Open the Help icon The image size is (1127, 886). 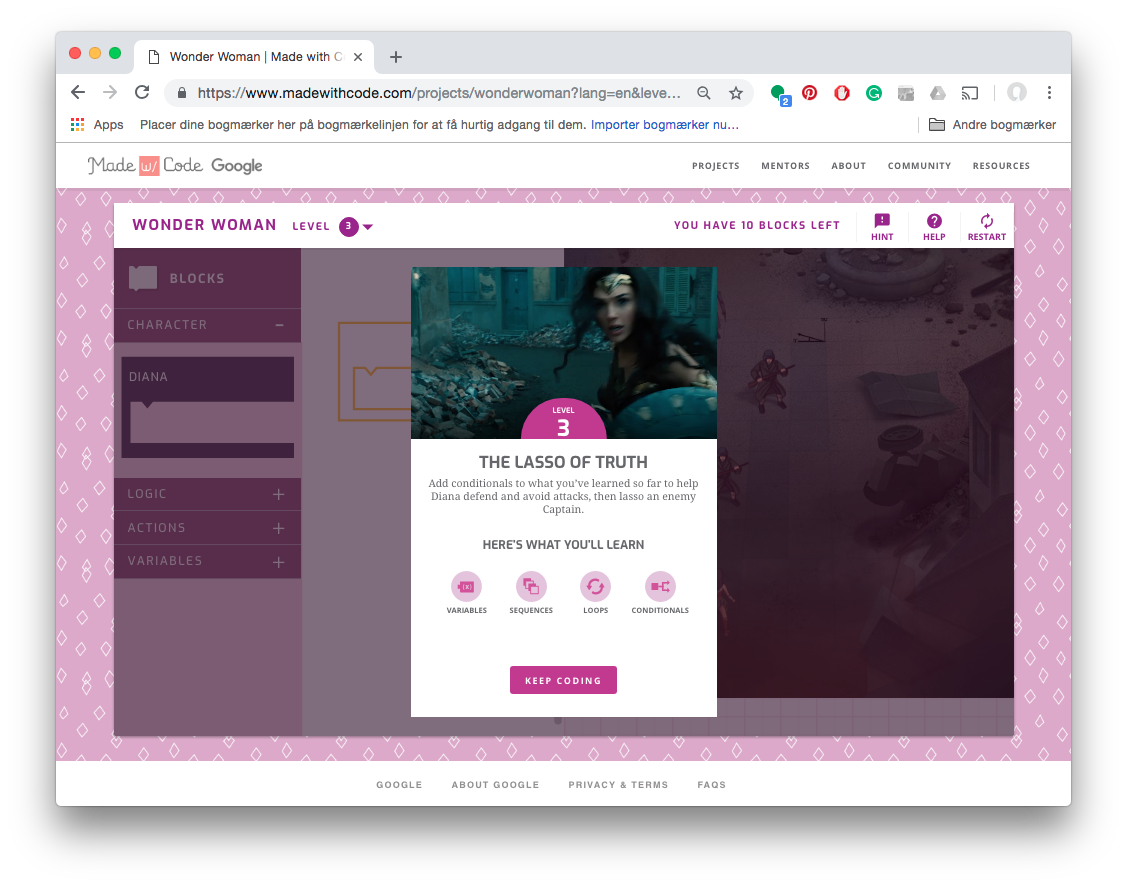pos(934,221)
